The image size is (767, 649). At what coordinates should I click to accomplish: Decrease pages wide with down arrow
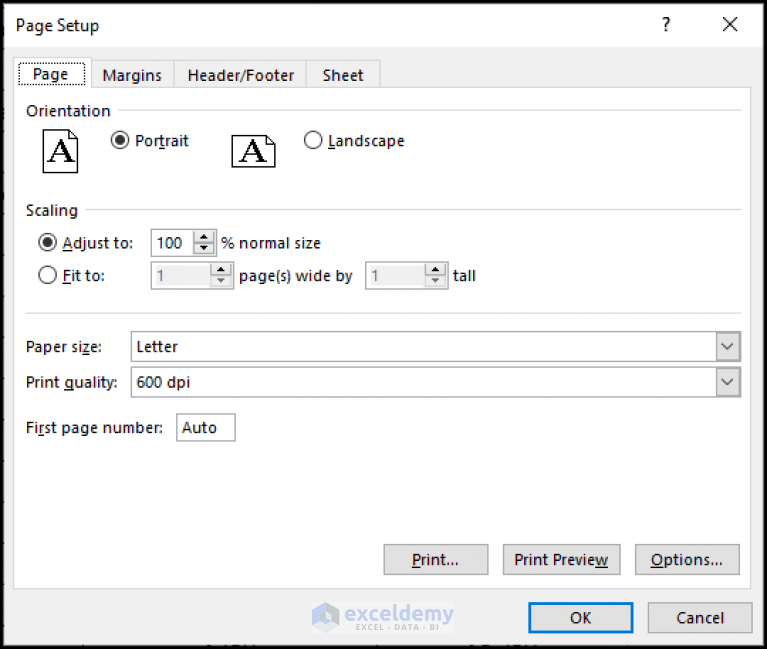(221, 281)
